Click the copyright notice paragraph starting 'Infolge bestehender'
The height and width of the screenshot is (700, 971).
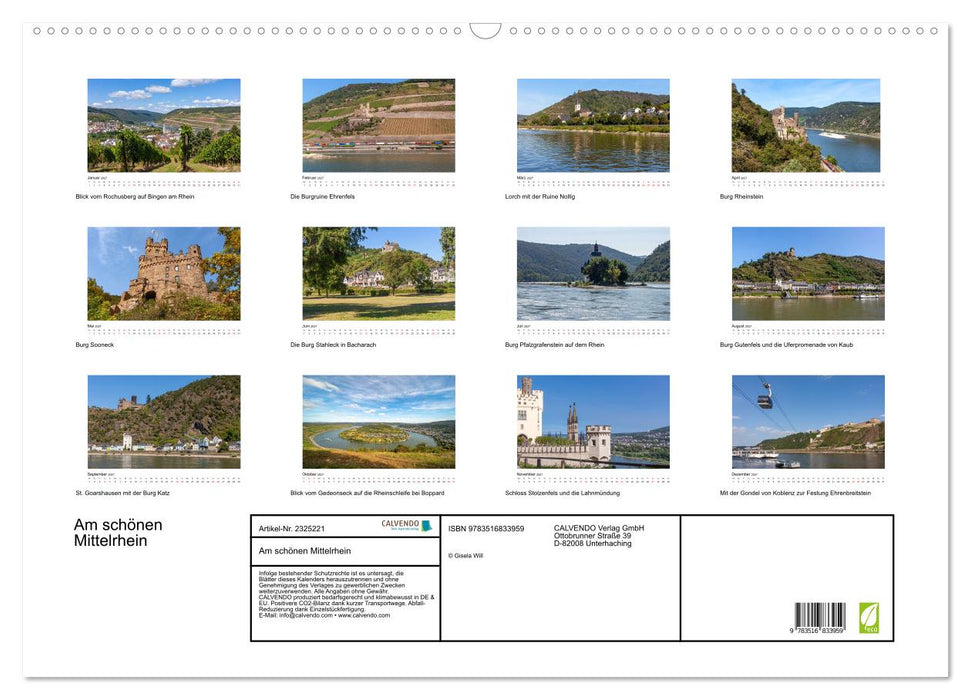(346, 594)
